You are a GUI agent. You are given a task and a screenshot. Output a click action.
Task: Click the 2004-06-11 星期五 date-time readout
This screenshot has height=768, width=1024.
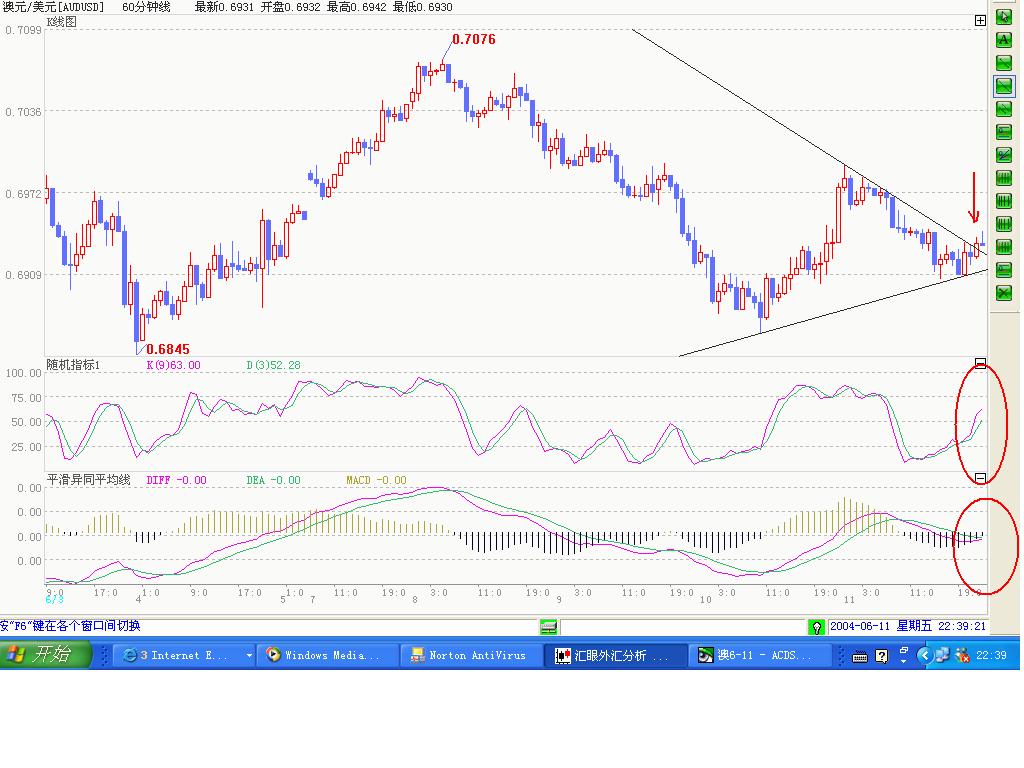(x=908, y=626)
